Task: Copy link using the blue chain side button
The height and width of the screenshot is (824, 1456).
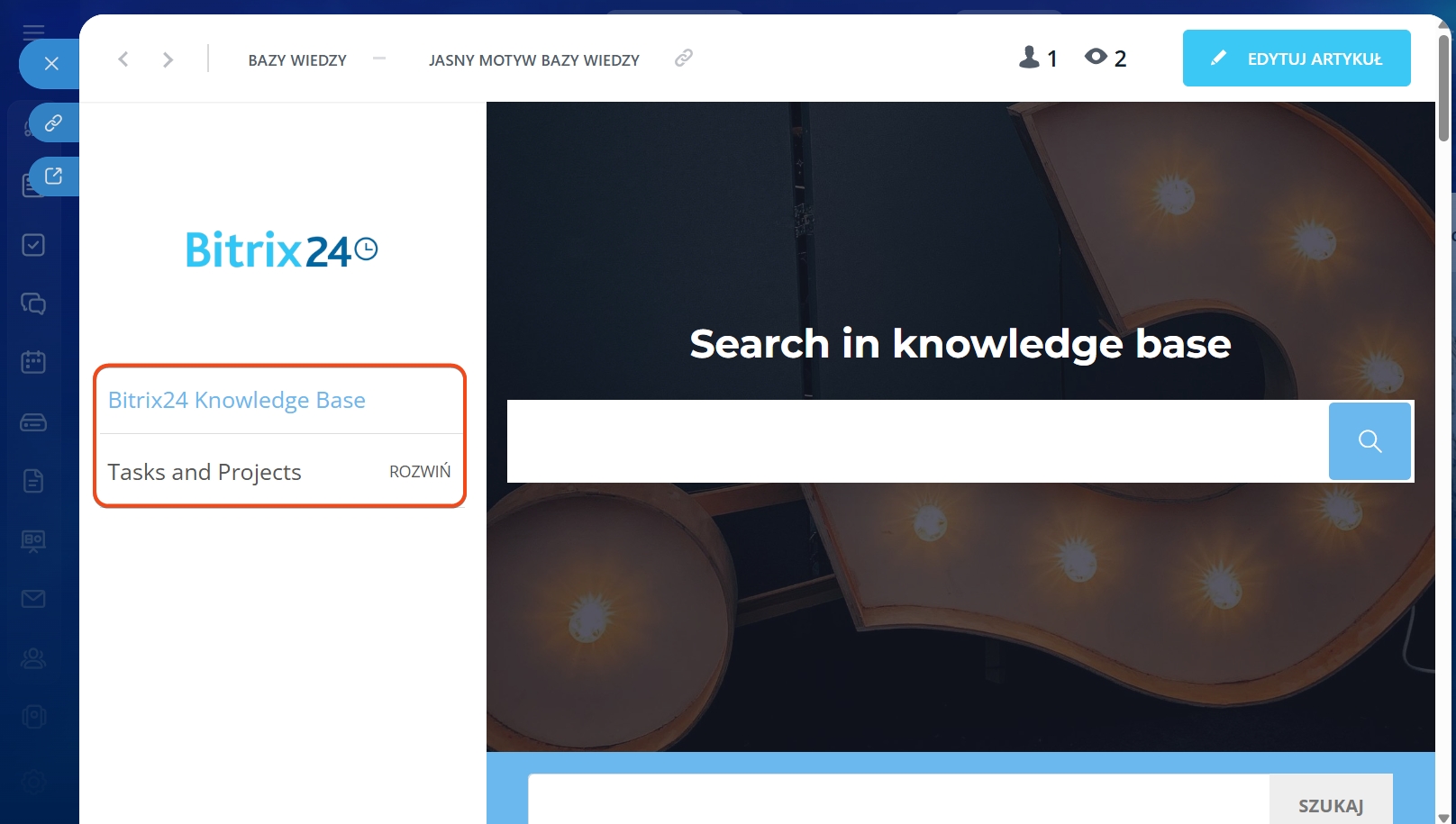Action: click(x=54, y=122)
